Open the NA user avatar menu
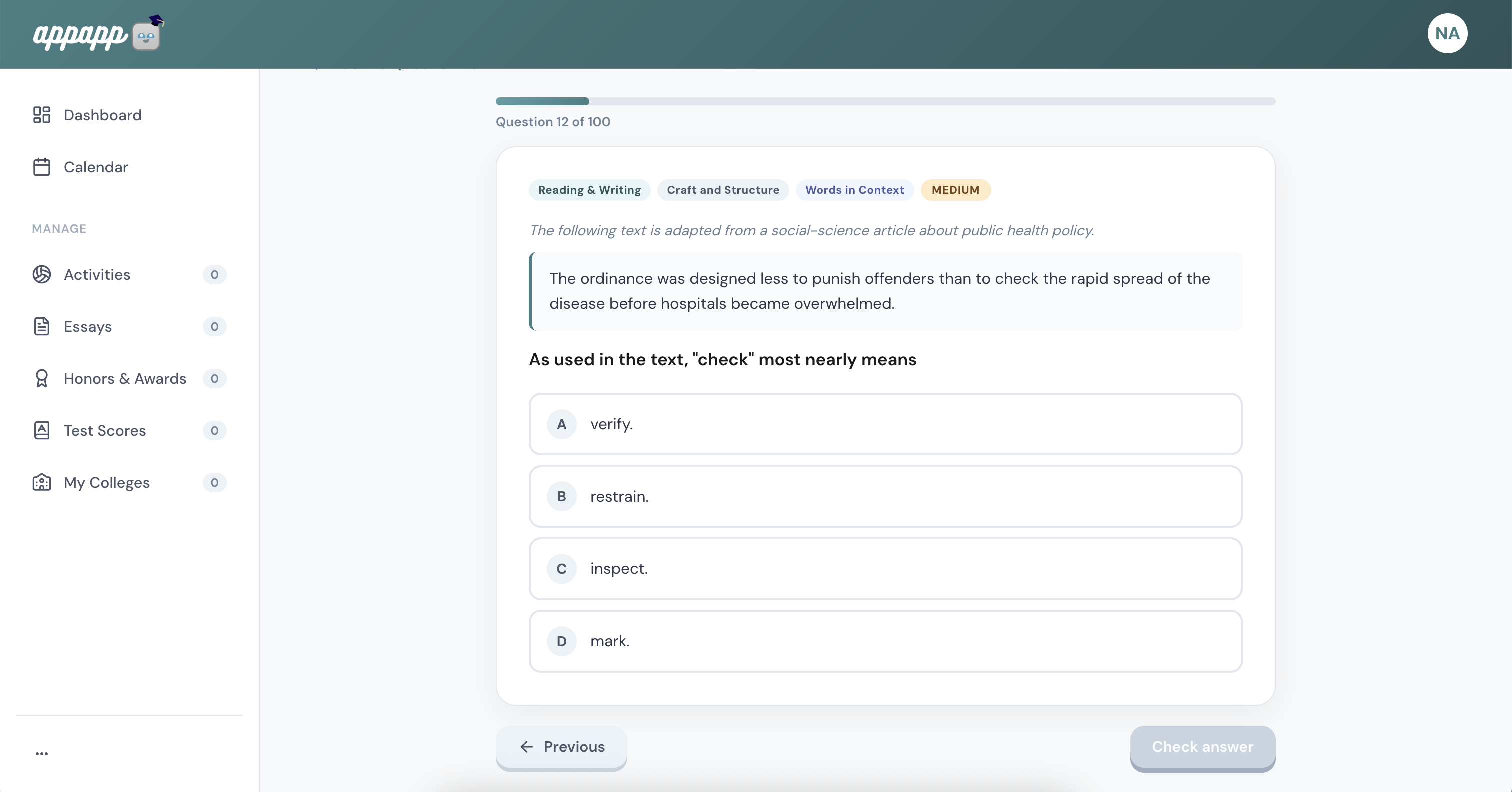Screen dimensions: 1512x792 1447,33
